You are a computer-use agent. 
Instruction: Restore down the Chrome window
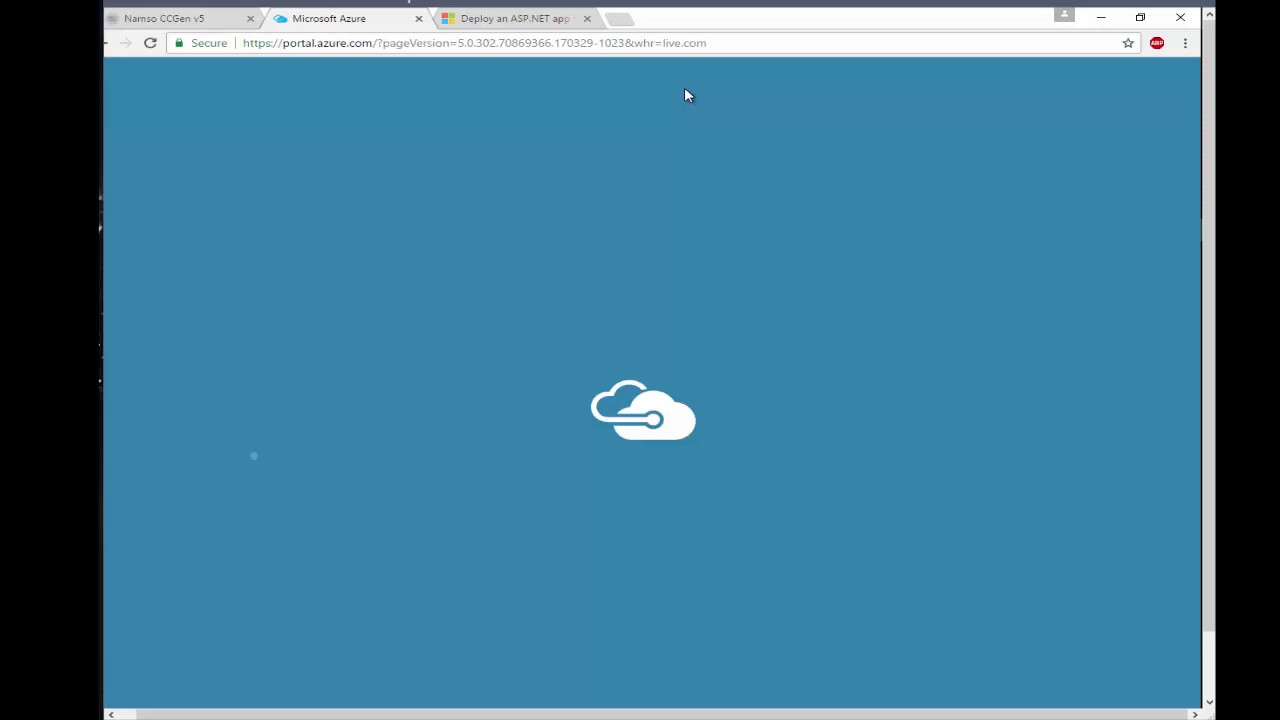(x=1140, y=17)
